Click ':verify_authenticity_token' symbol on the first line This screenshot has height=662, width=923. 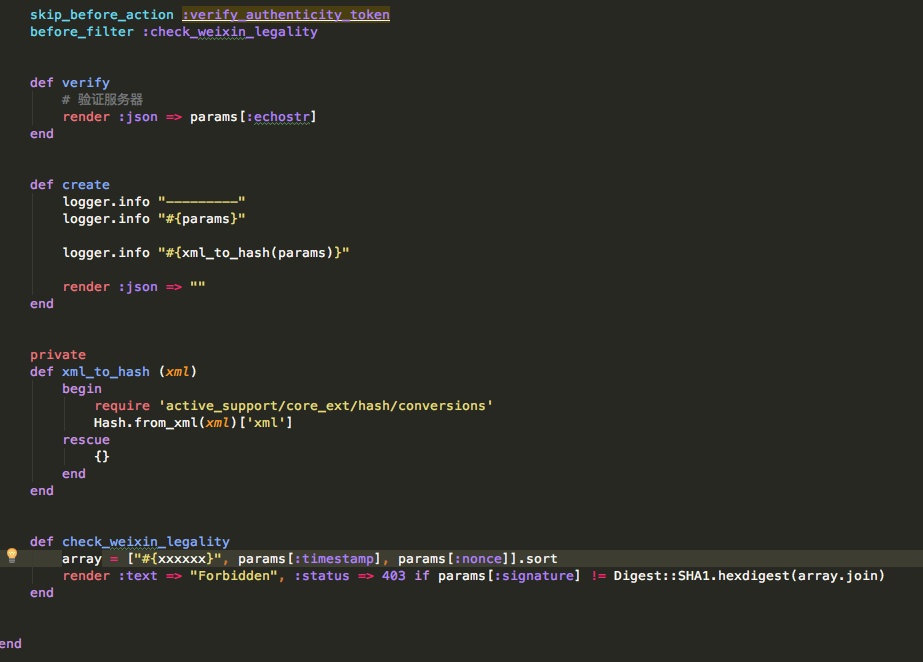pyautogui.click(x=286, y=15)
